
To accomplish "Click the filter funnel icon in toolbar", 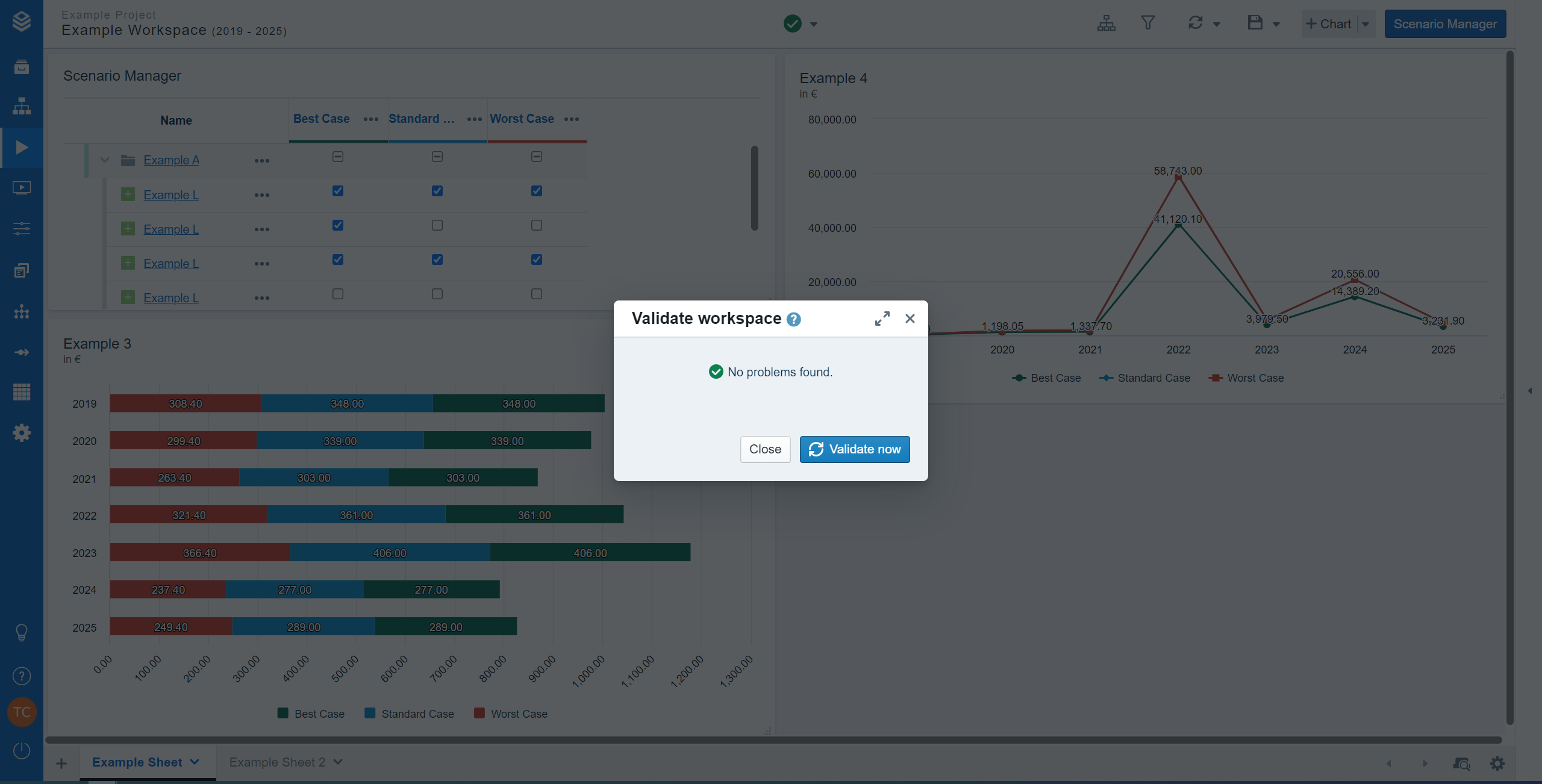I will [x=1147, y=23].
